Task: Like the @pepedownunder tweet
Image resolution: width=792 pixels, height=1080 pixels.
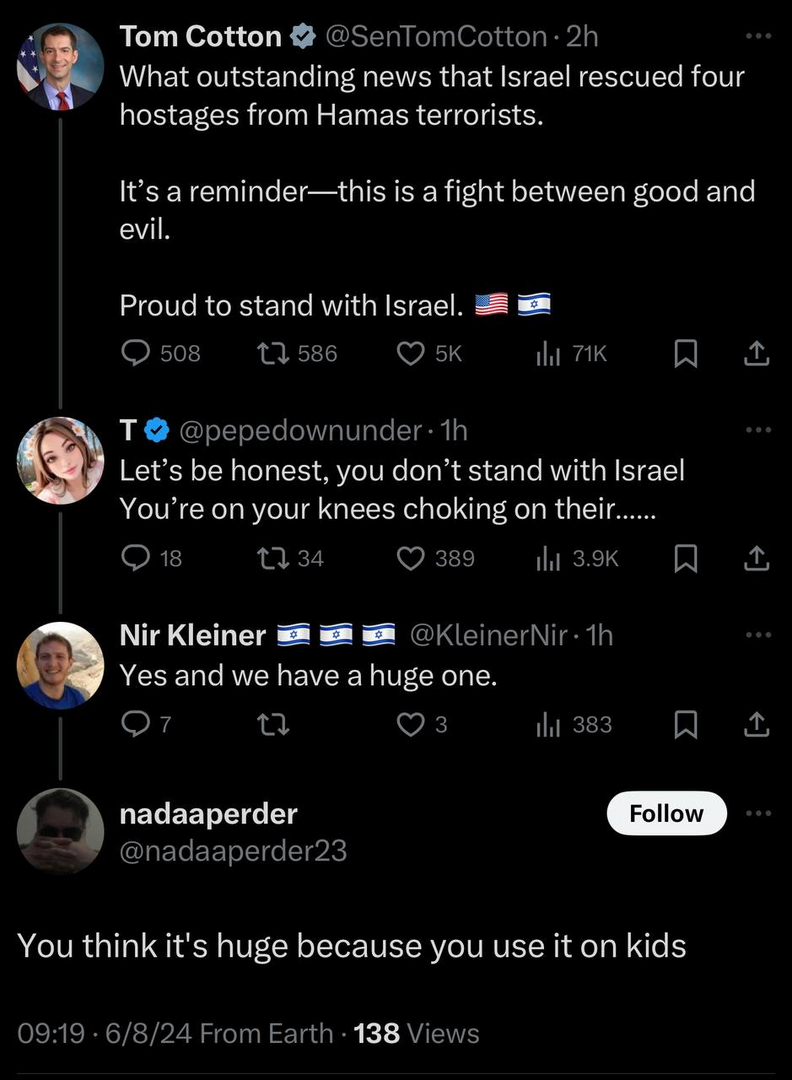Action: tap(411, 558)
